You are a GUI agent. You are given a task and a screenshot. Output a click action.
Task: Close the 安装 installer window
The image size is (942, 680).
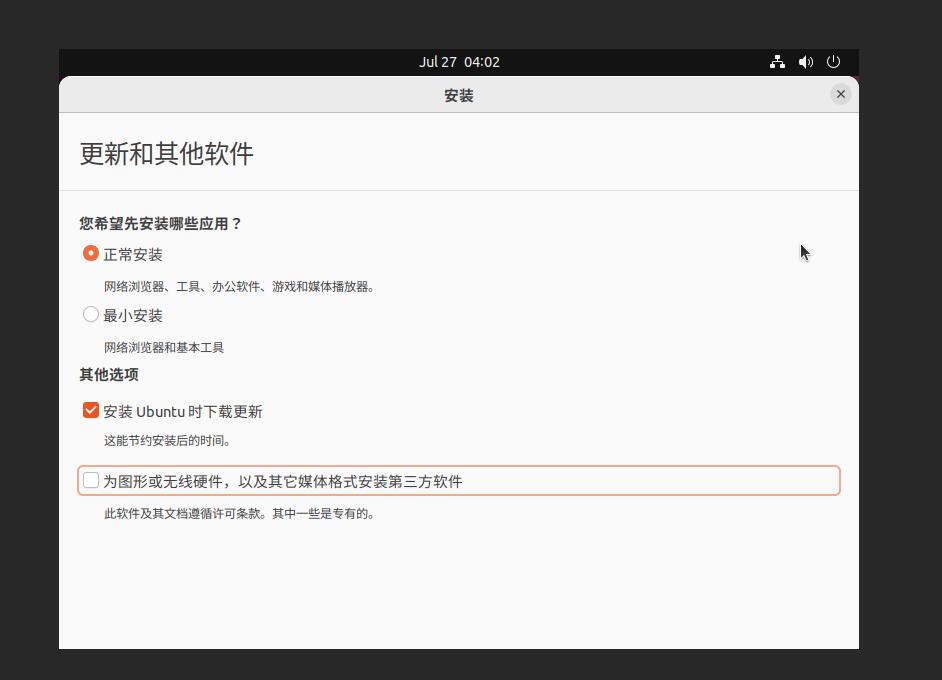pyautogui.click(x=840, y=94)
